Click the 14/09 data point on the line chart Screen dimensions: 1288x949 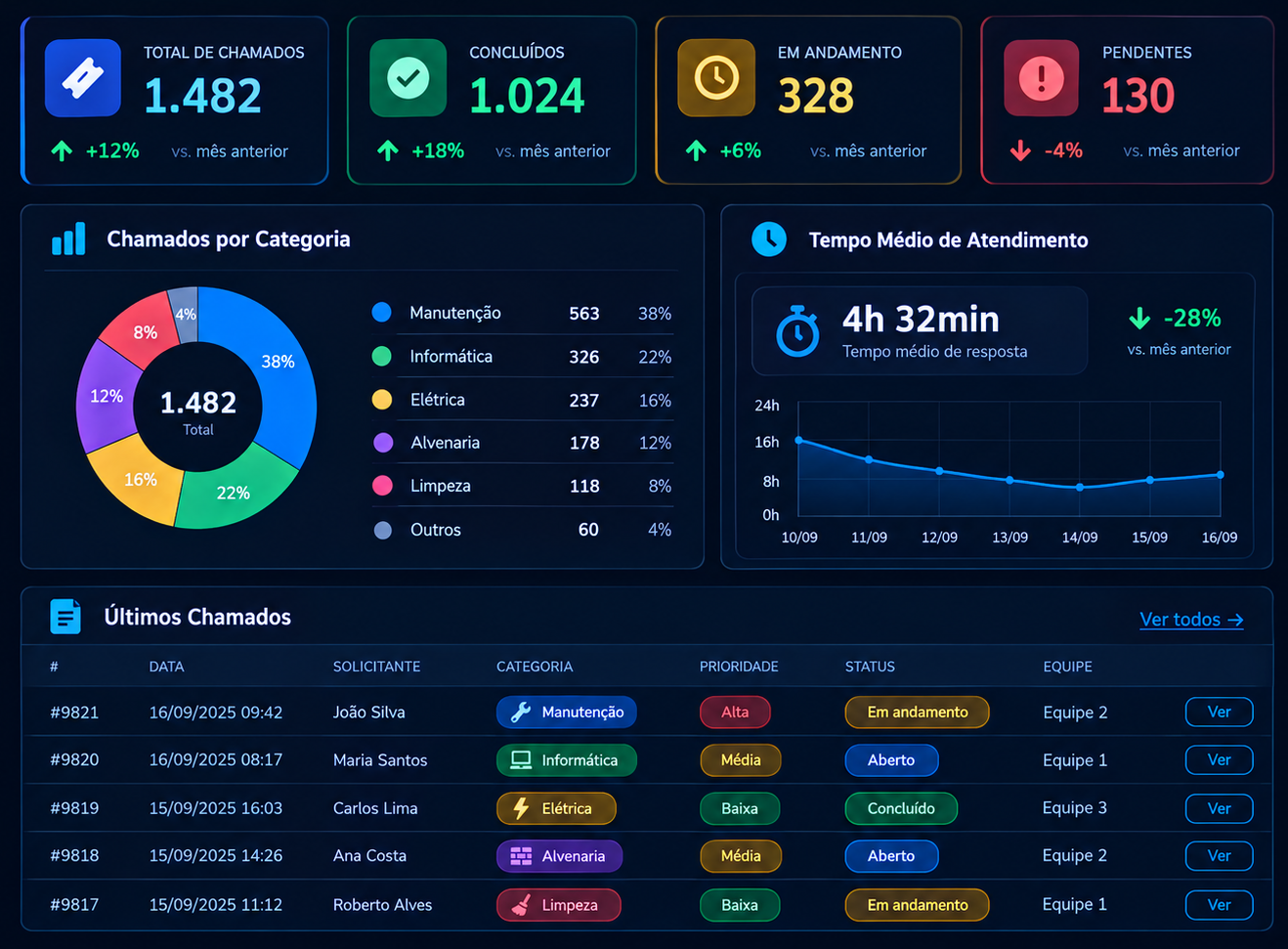[1080, 487]
